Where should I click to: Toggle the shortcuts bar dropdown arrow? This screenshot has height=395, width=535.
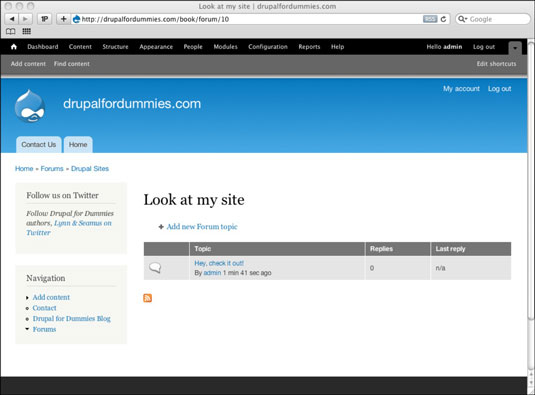515,48
